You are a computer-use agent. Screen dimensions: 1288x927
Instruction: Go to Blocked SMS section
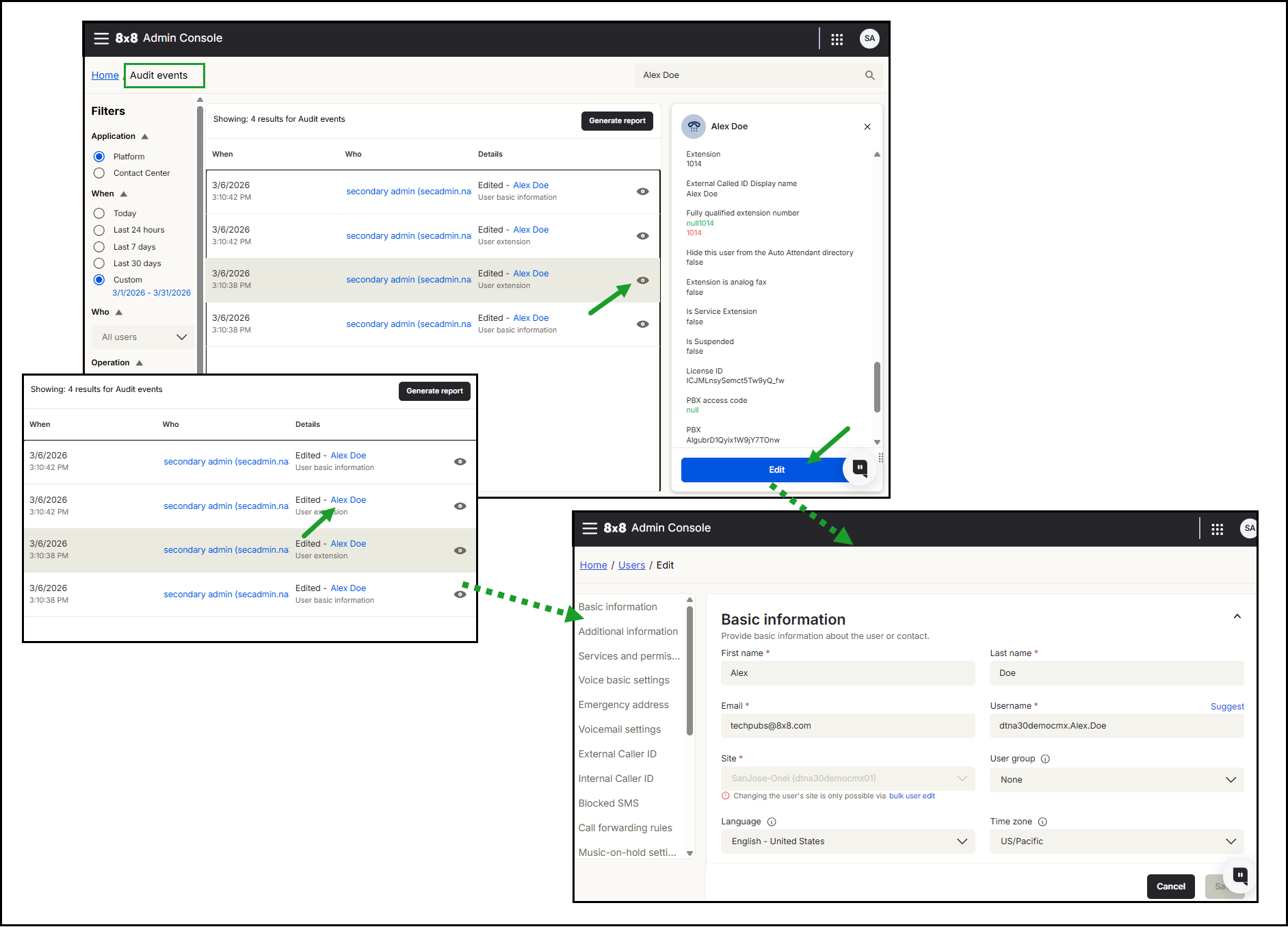[609, 803]
